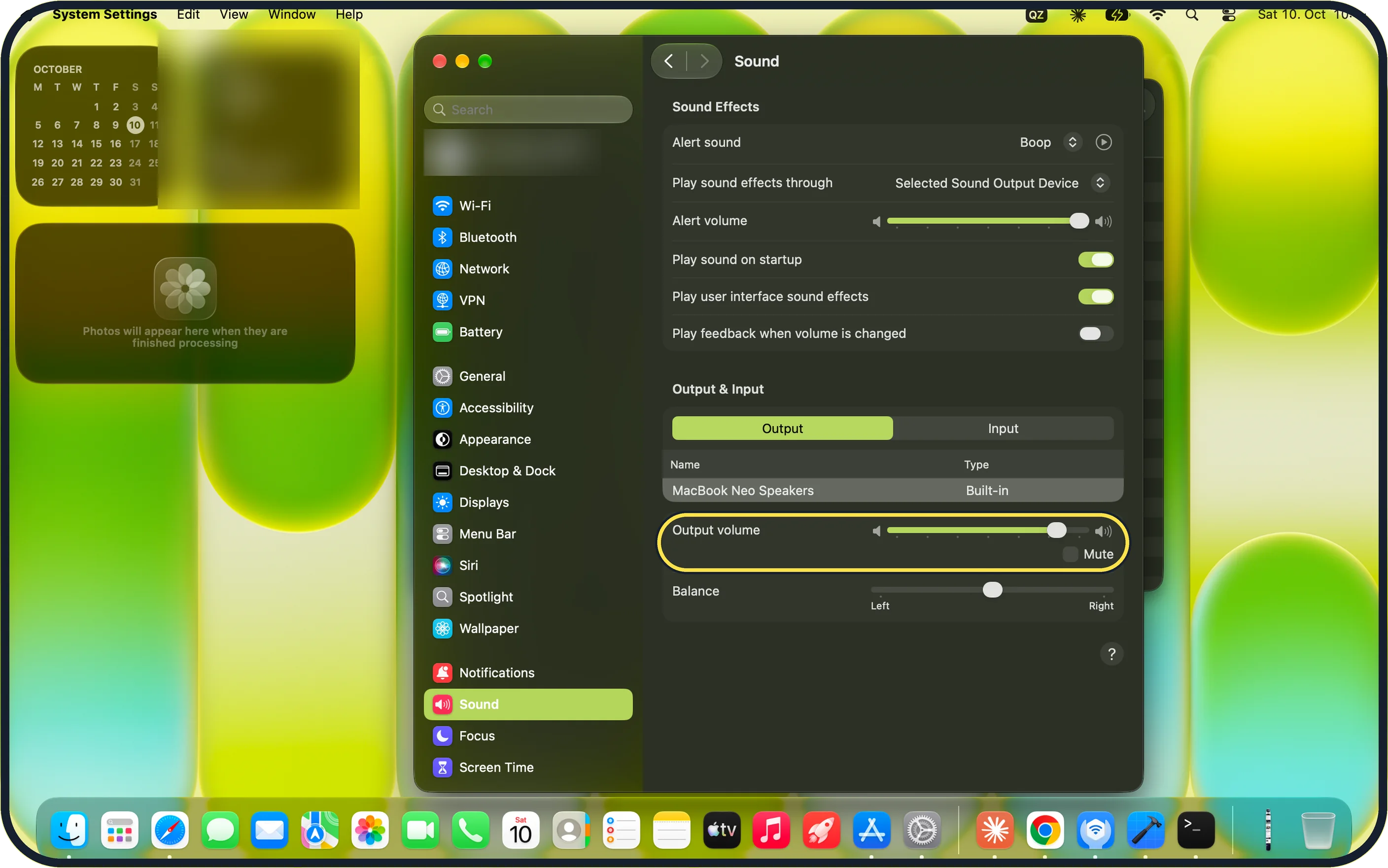Click the Output volume slider
The width and height of the screenshot is (1388, 868).
pyautogui.click(x=988, y=531)
